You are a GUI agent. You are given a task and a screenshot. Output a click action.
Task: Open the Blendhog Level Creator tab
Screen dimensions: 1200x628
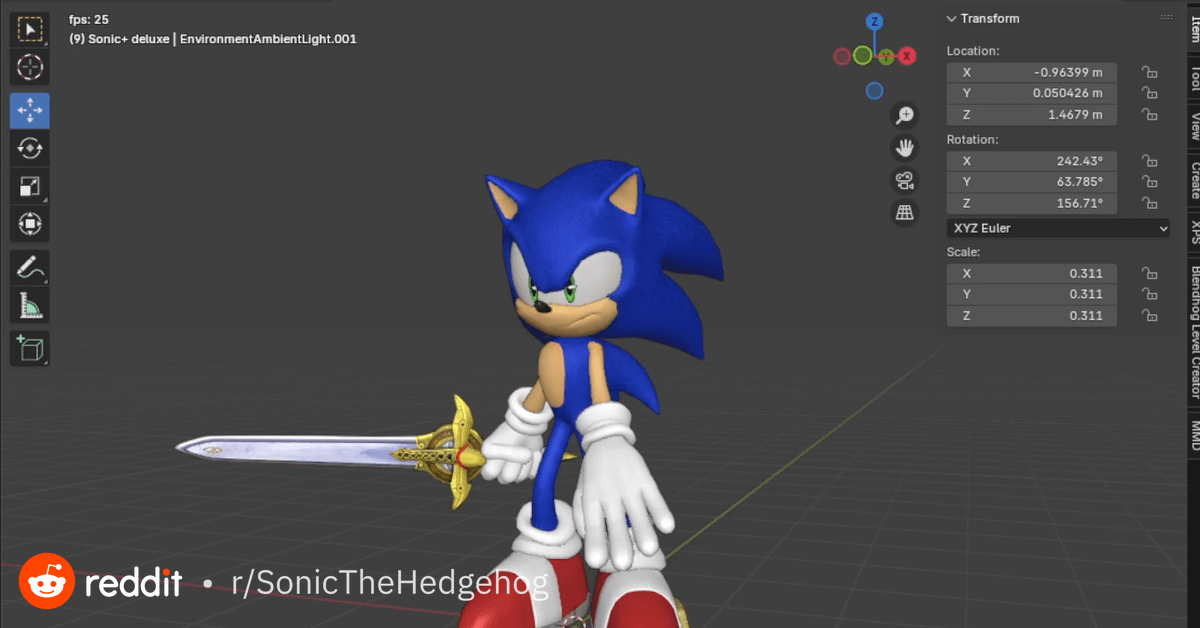pyautogui.click(x=1194, y=332)
